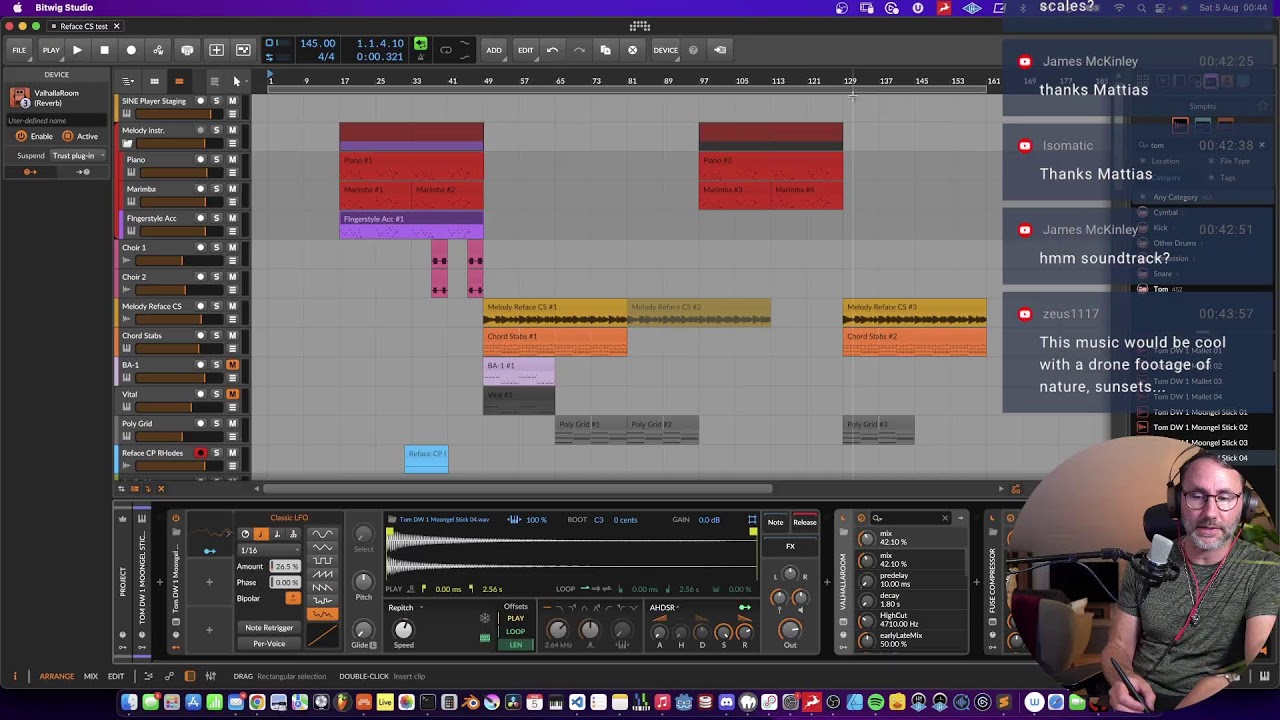
Task: Toggle the Active button in Device panel
Action: pyautogui.click(x=81, y=136)
